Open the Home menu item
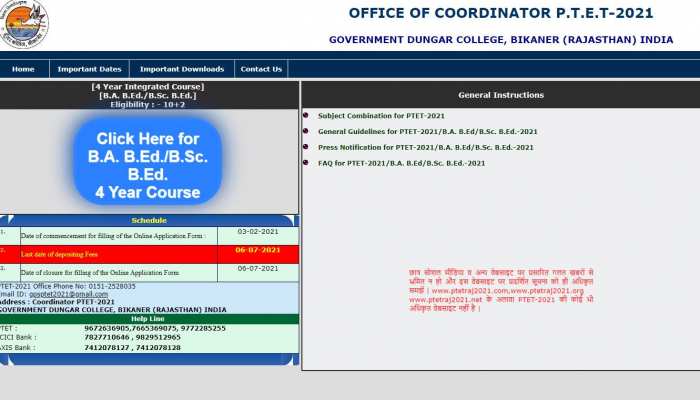This screenshot has width=700, height=400. (x=23, y=69)
